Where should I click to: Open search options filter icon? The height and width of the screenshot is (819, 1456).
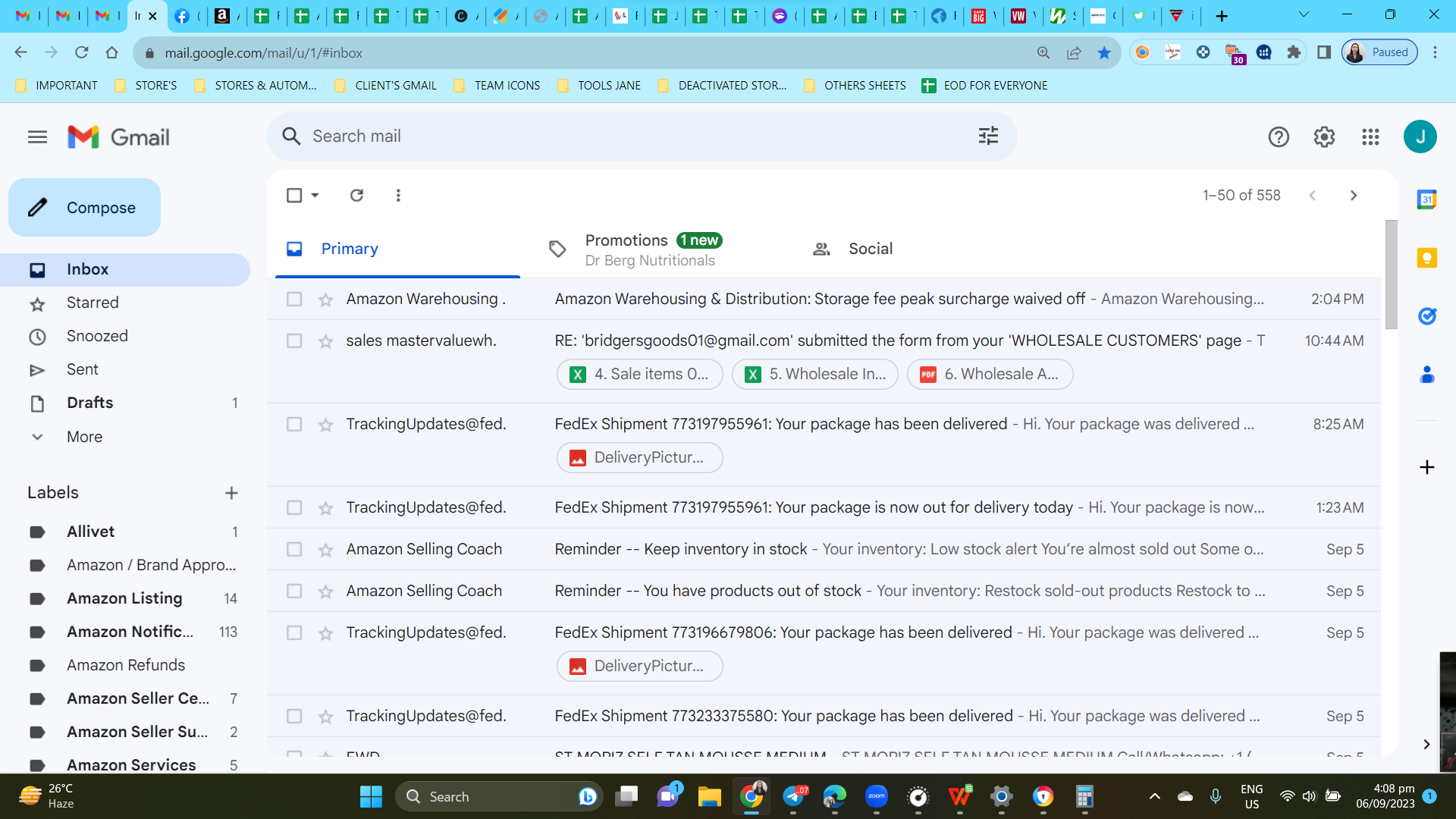[988, 136]
